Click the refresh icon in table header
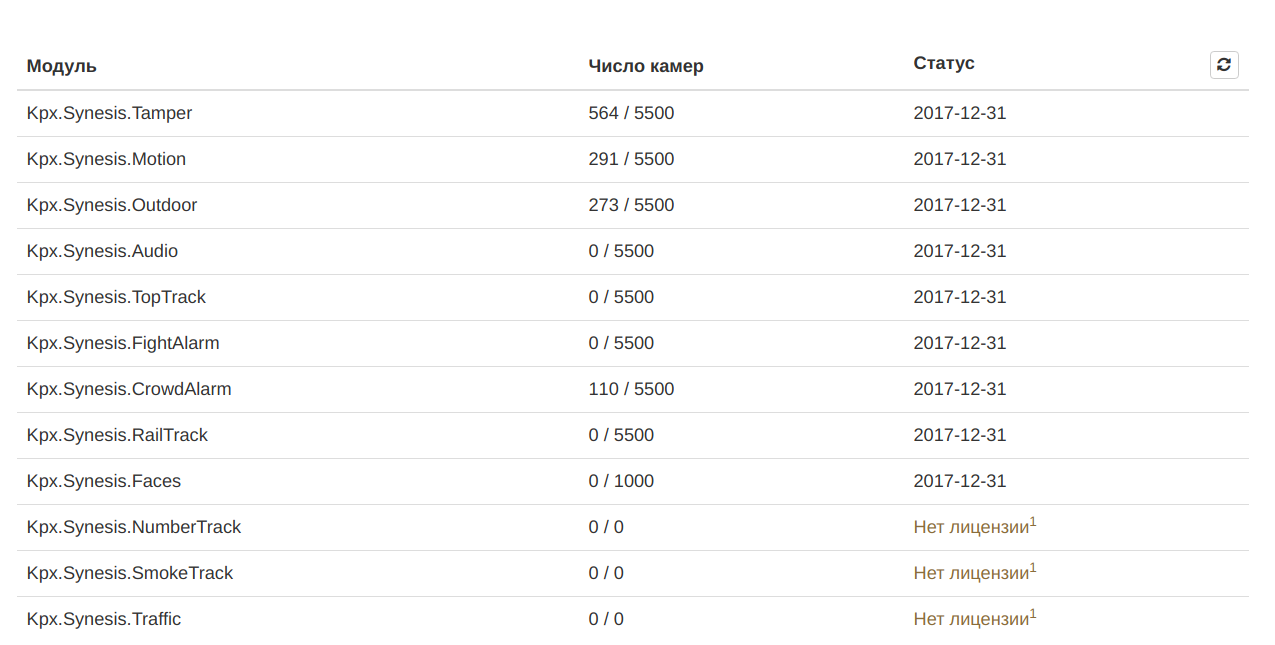1275x645 pixels. click(x=1224, y=65)
